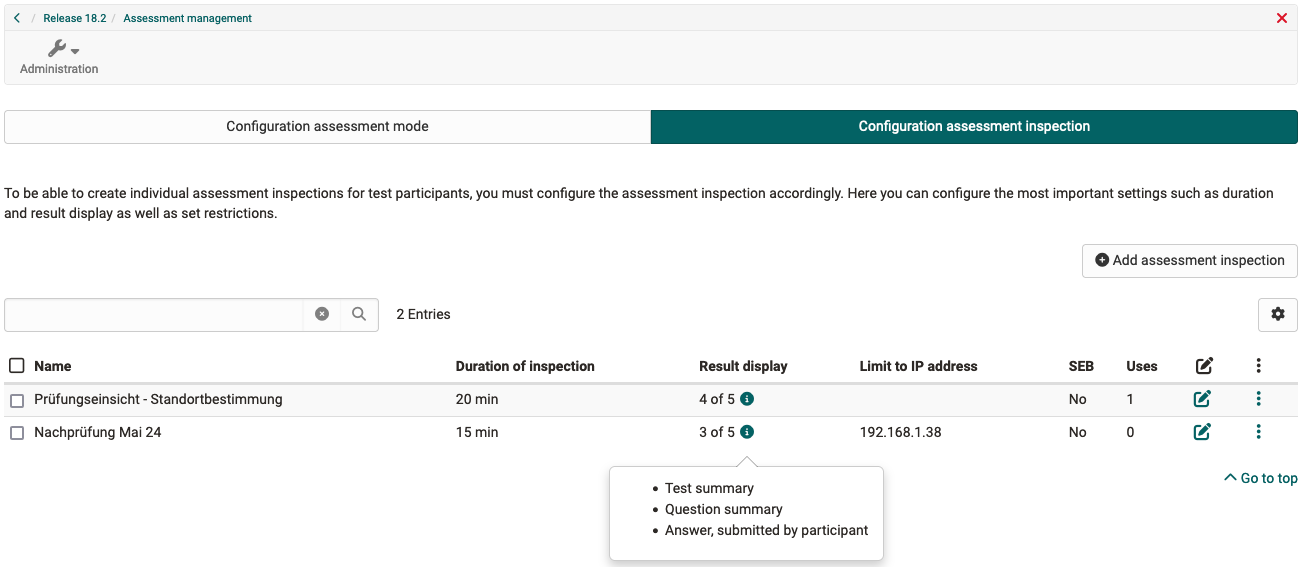Click the Prüfungseinsicht - Standortbestimmung name
Viewport: 1306px width, 567px height.
(158, 399)
